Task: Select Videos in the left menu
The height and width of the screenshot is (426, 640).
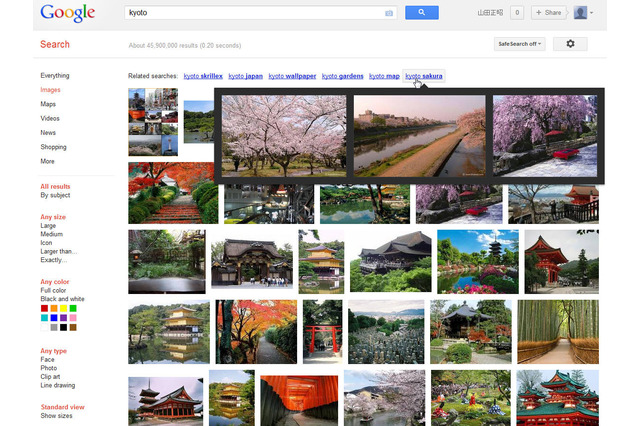Action: [50, 118]
